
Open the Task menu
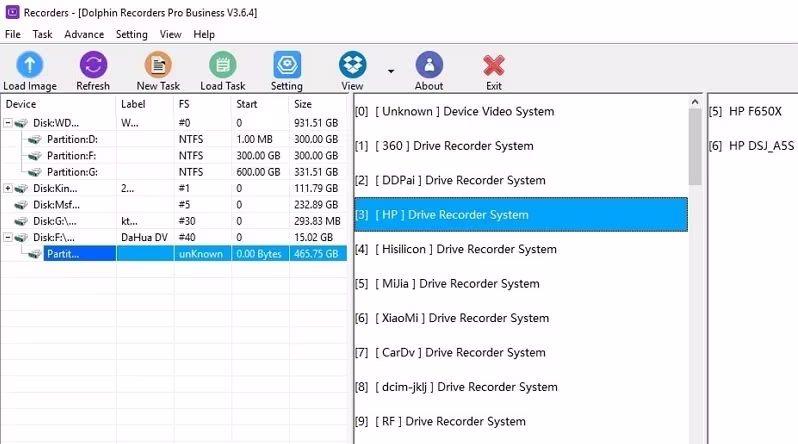(42, 34)
